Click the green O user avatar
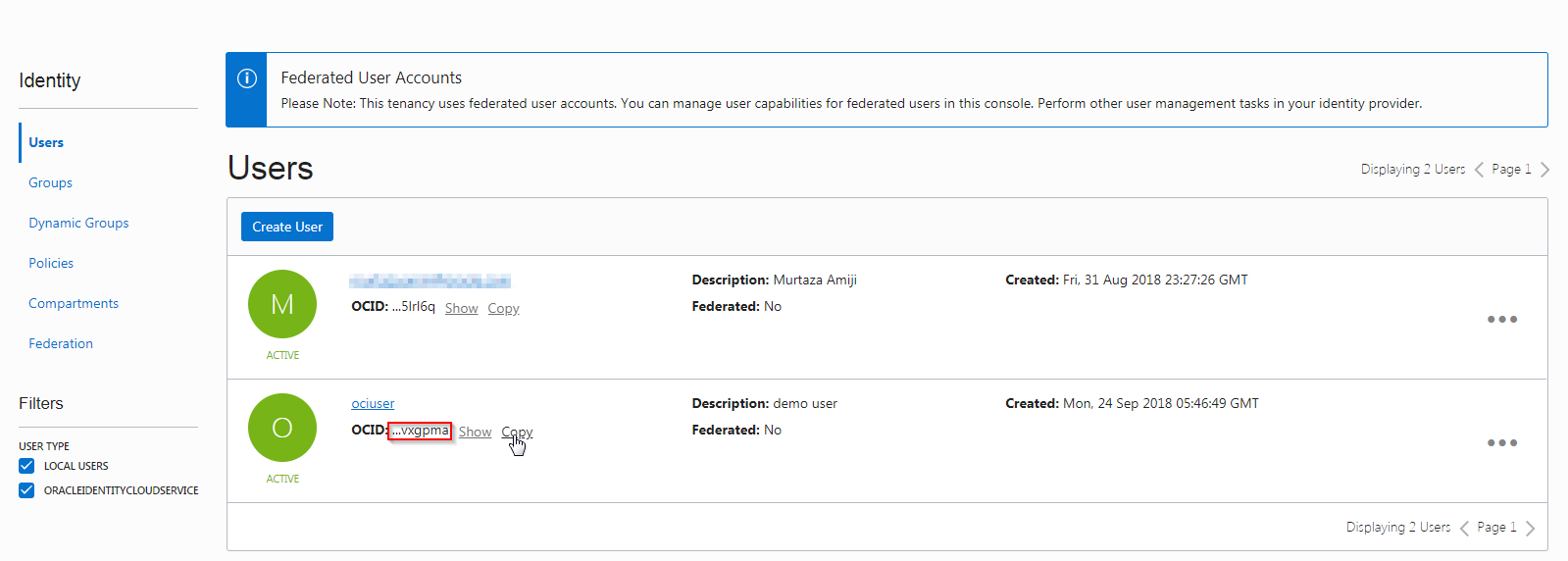1568x561 pixels. click(282, 428)
